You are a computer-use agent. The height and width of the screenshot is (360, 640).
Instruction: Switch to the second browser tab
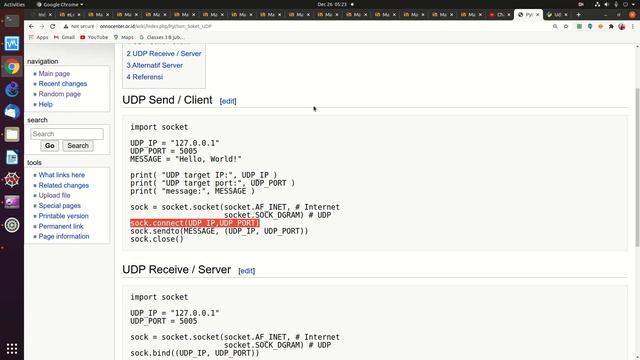click(69, 14)
